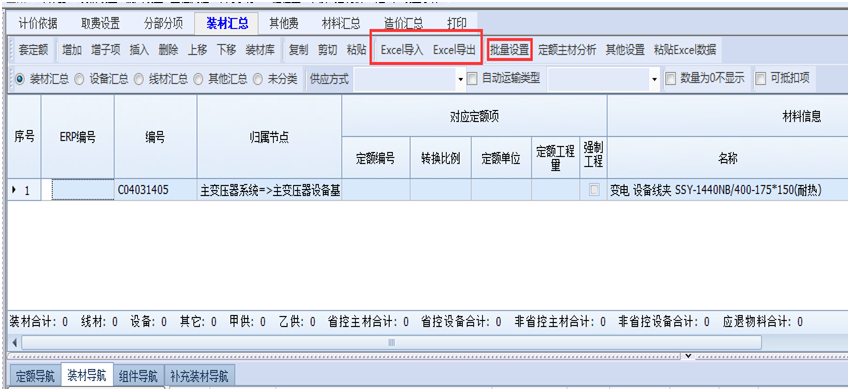Click 插入 in the toolbar
The image size is (850, 391).
139,50
